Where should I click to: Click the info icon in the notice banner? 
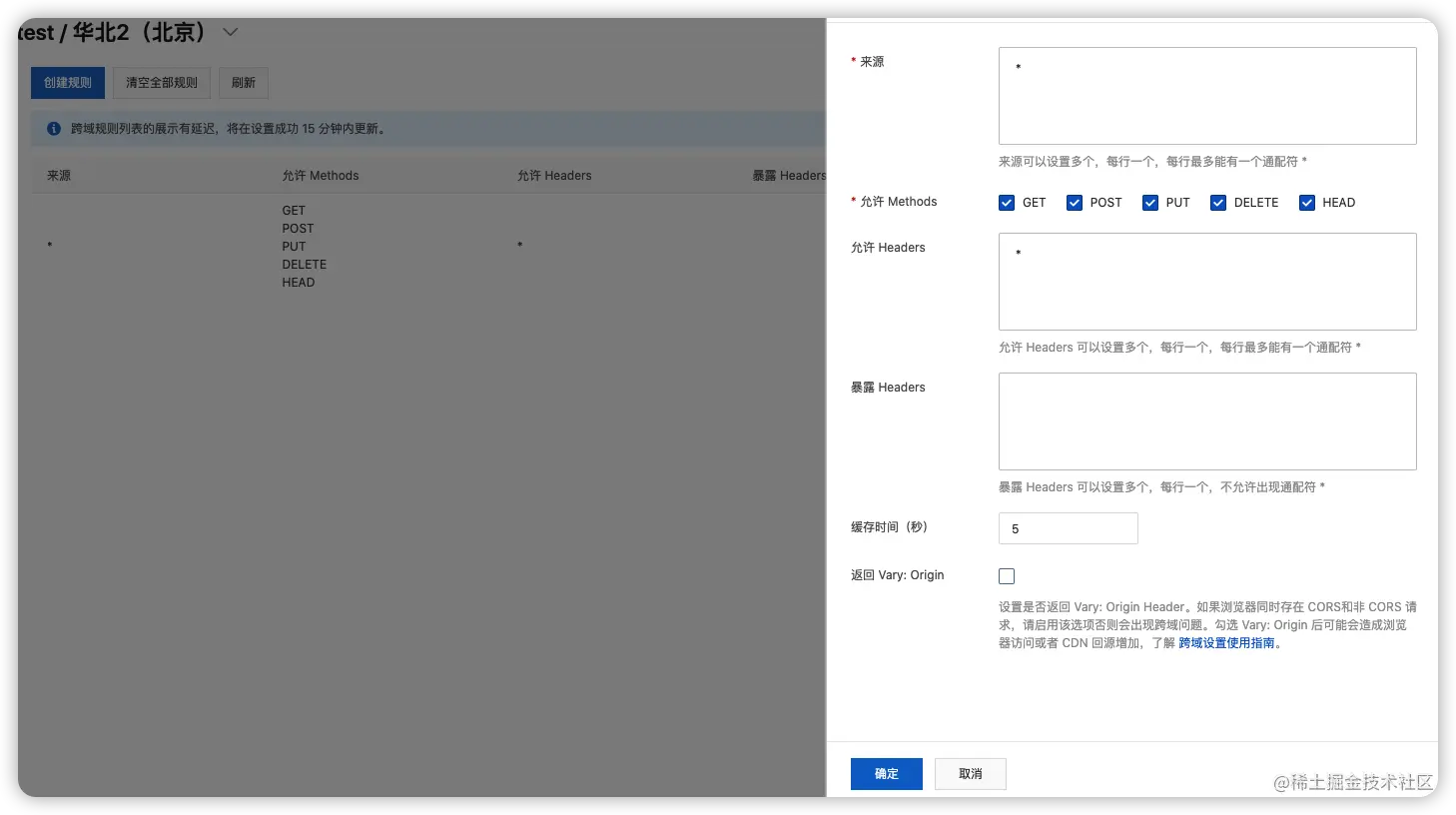(54, 129)
